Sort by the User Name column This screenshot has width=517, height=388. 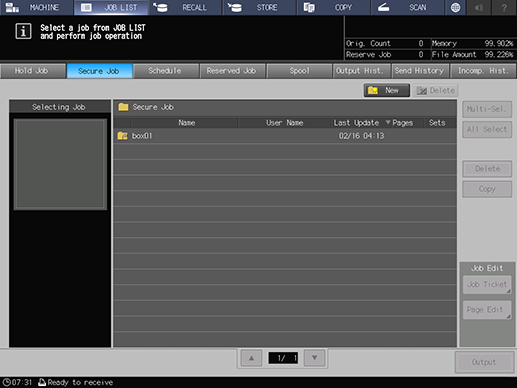[284, 123]
